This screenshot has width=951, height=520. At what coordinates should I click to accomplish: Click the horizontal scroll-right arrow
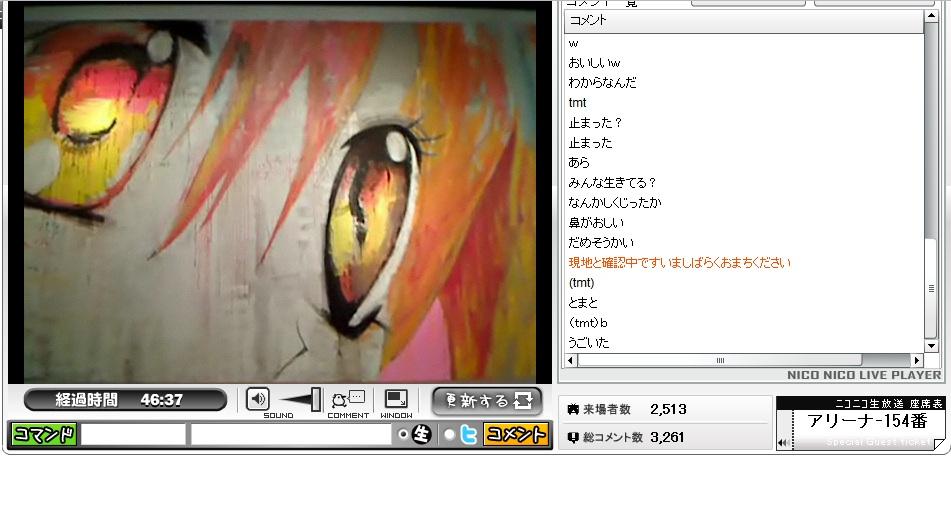click(x=917, y=360)
